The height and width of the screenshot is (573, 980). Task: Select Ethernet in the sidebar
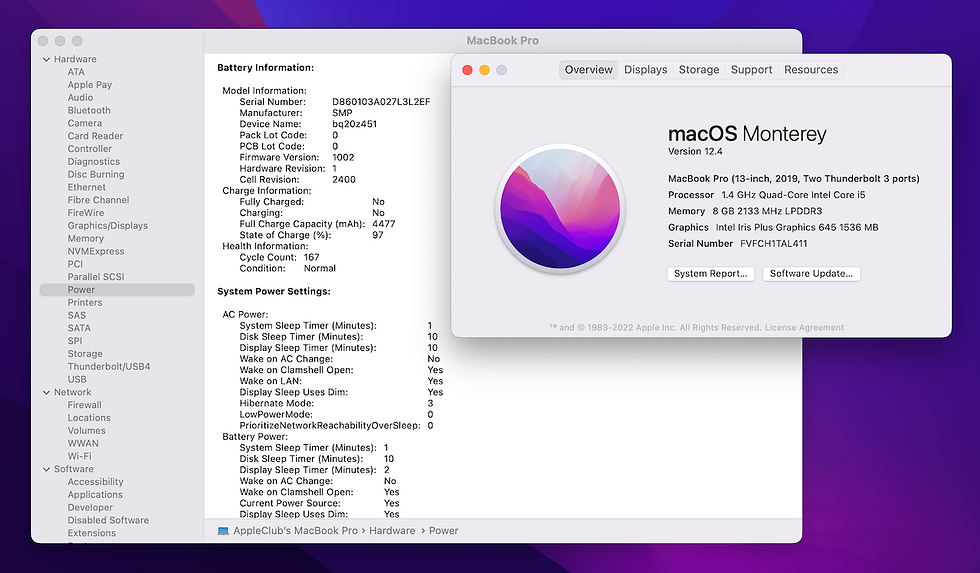click(x=86, y=187)
